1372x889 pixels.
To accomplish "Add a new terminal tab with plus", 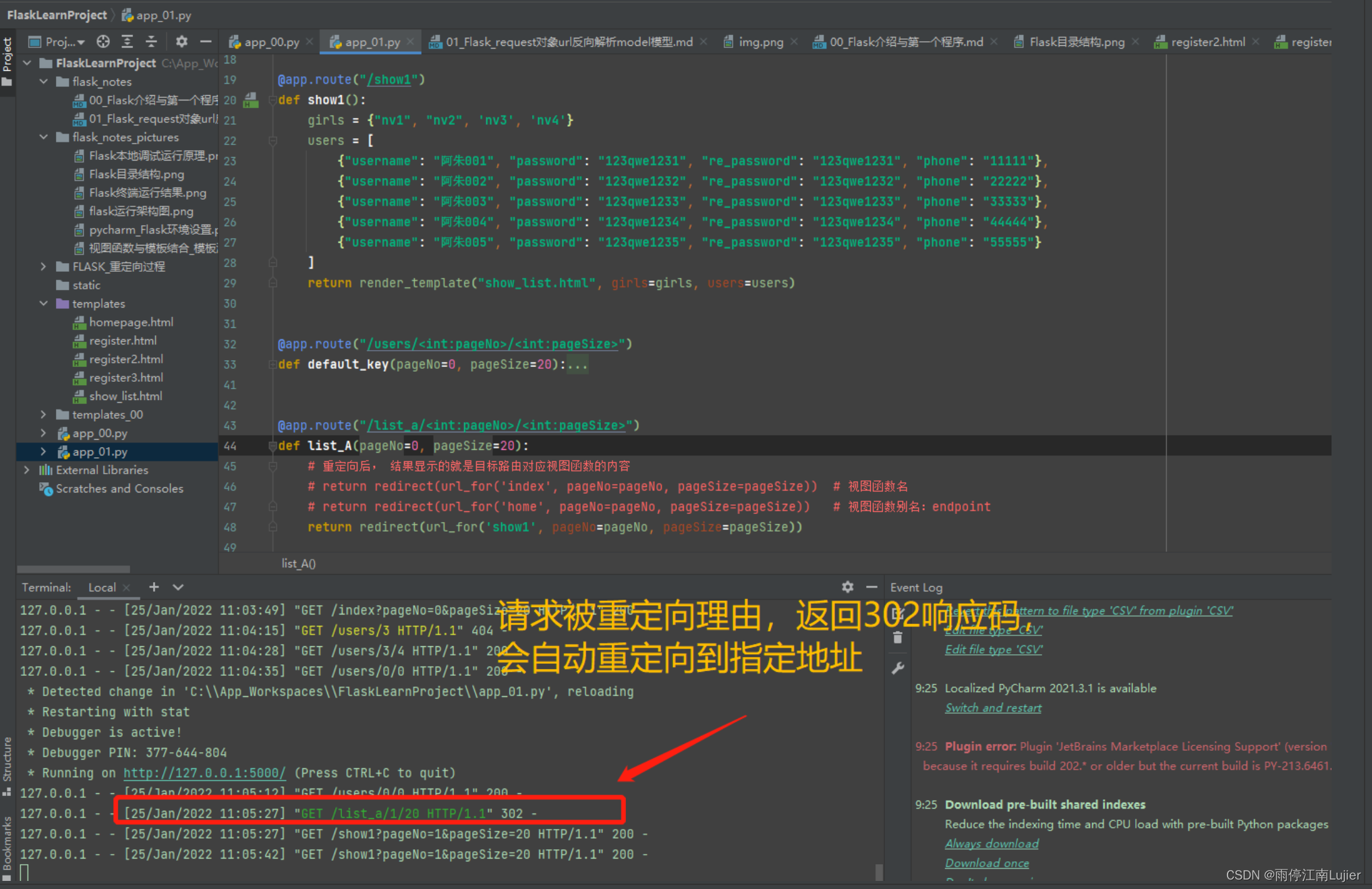I will [x=154, y=587].
